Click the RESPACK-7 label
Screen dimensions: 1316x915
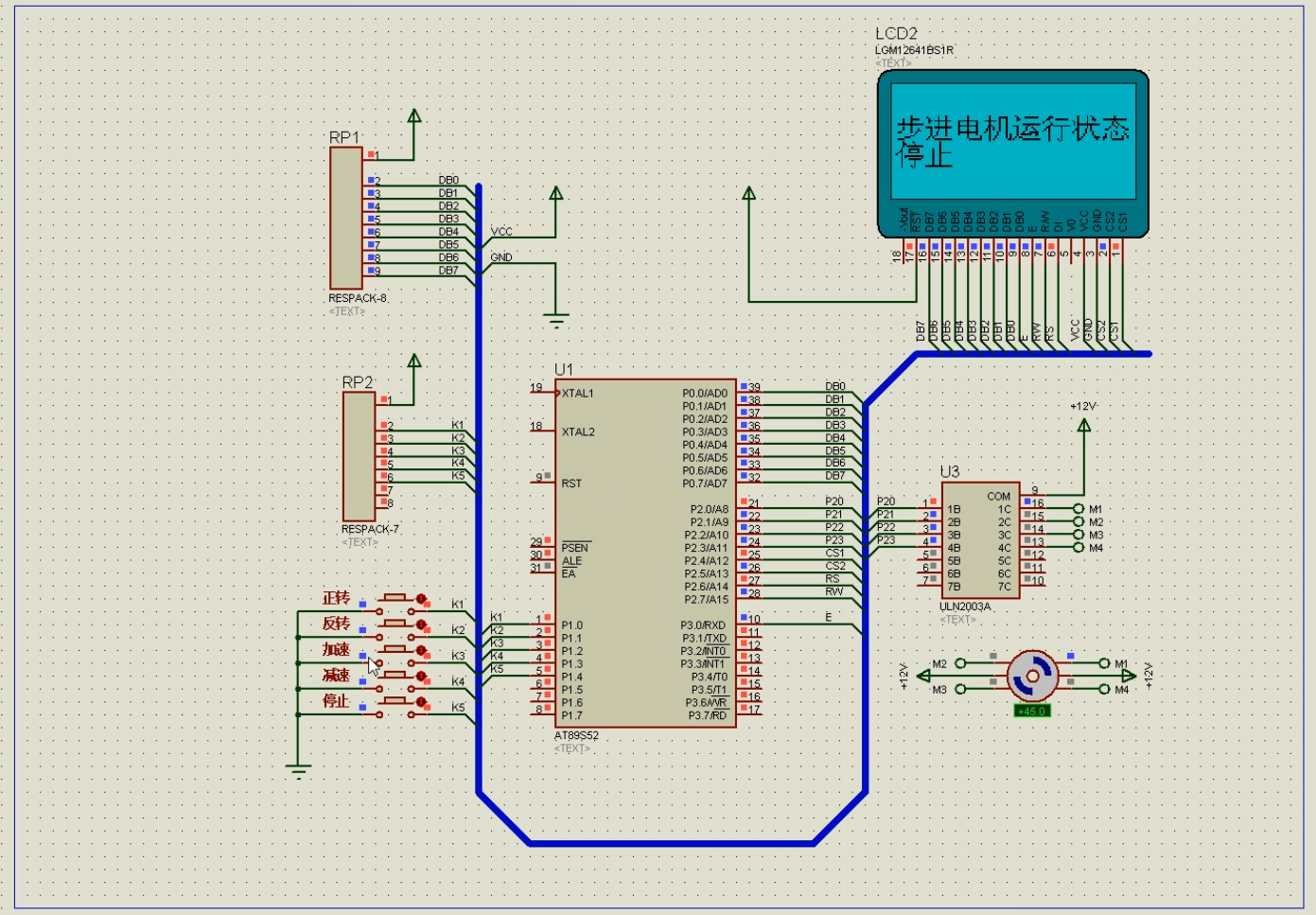(x=370, y=529)
